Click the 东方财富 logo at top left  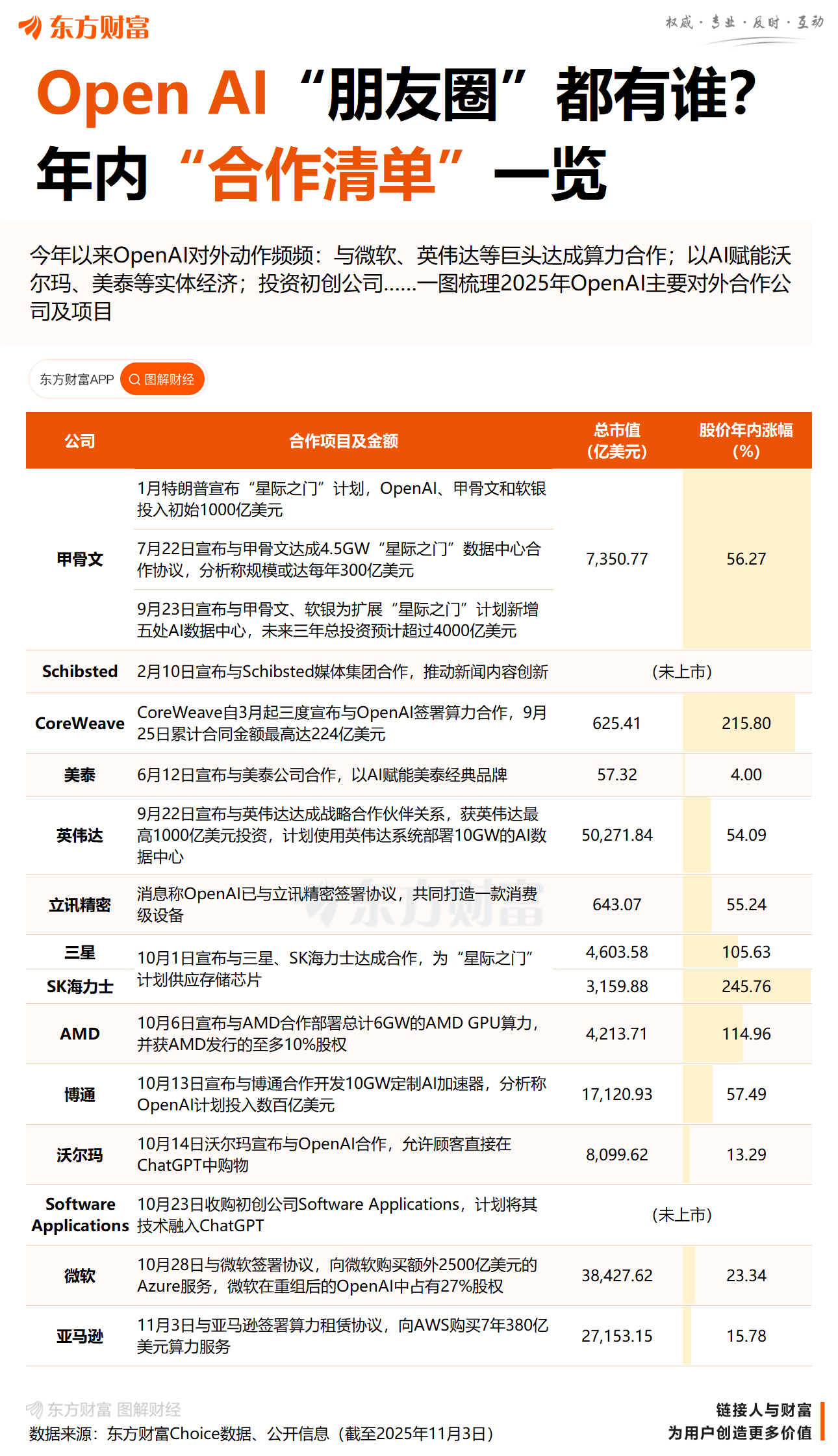point(84,27)
